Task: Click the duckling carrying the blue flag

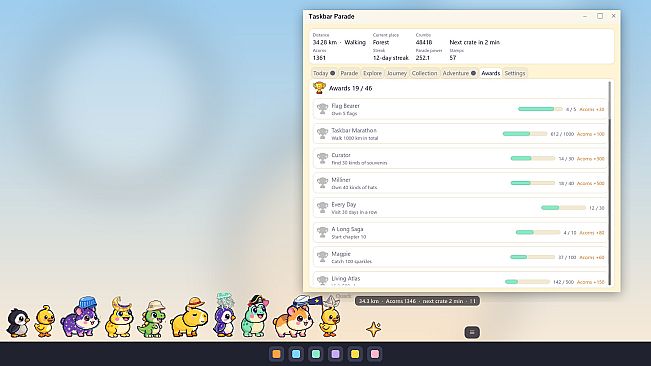Action: tap(330, 317)
